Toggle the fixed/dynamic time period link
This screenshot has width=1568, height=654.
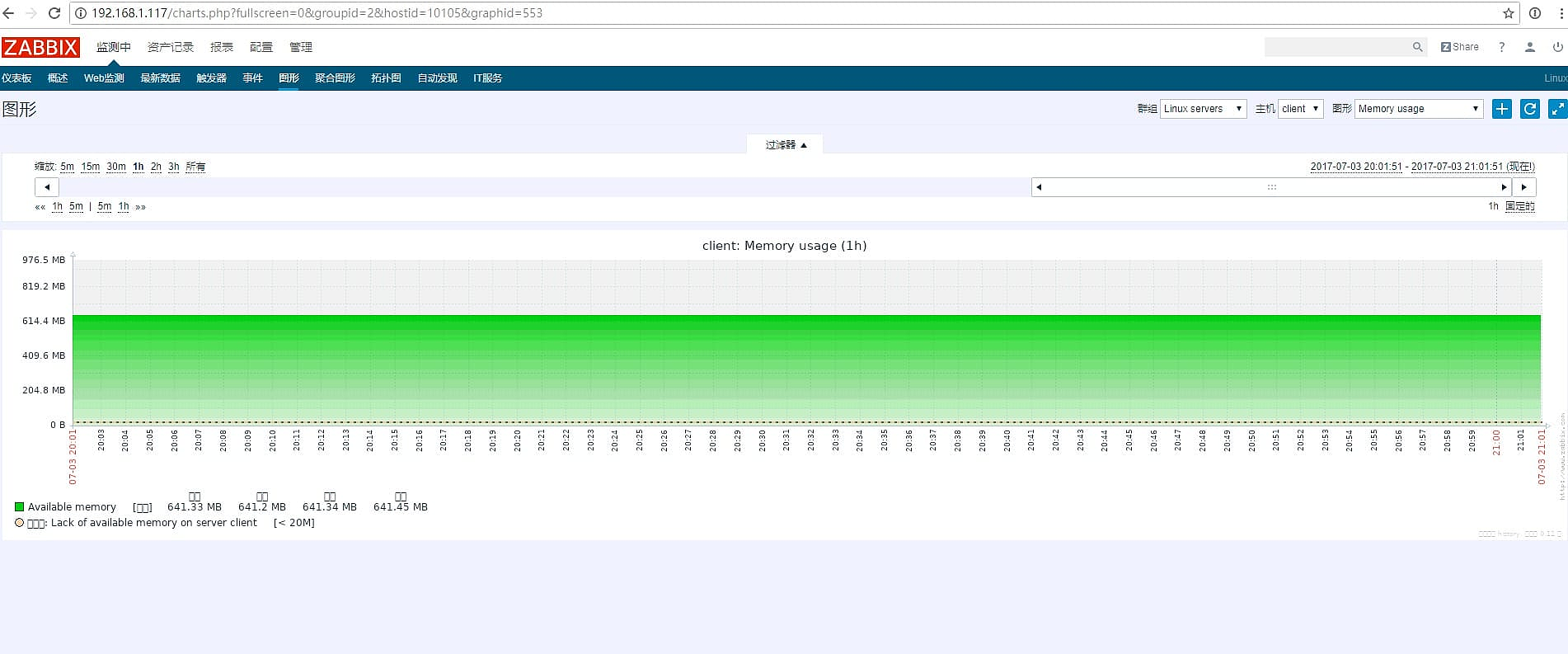pyautogui.click(x=1519, y=206)
